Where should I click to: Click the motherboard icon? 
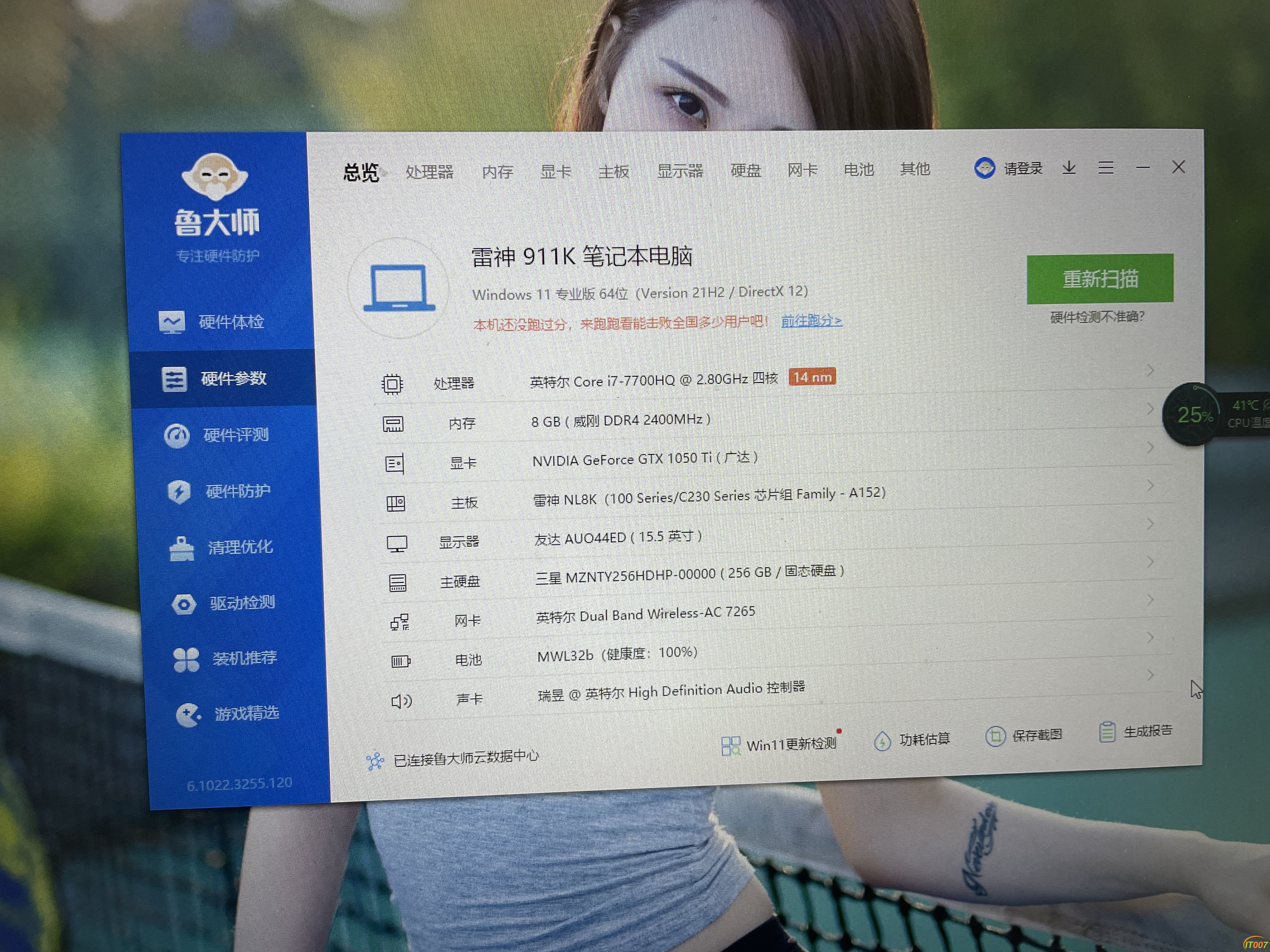point(396,503)
